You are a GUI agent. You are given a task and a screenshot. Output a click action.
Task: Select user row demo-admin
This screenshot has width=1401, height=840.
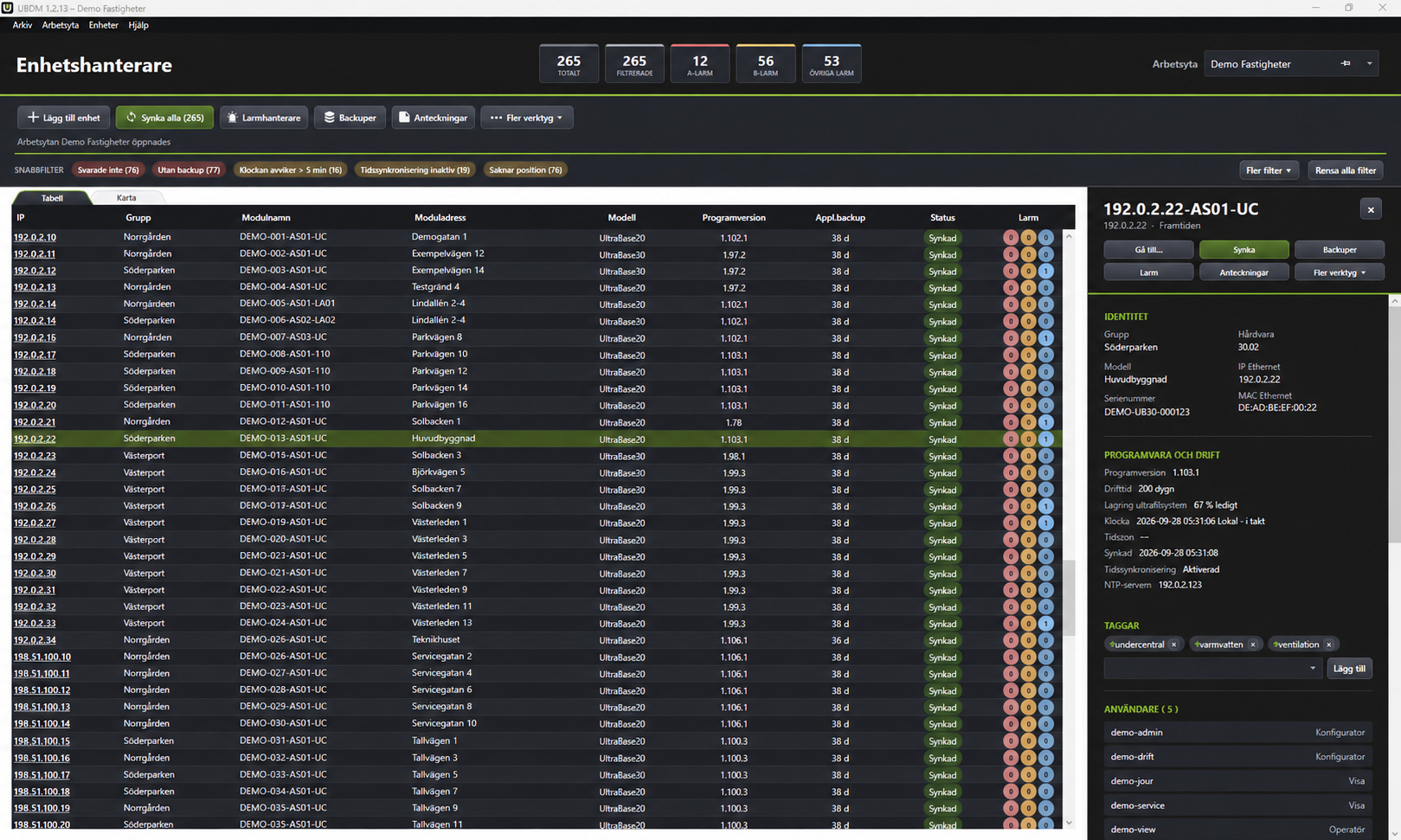click(x=1237, y=733)
